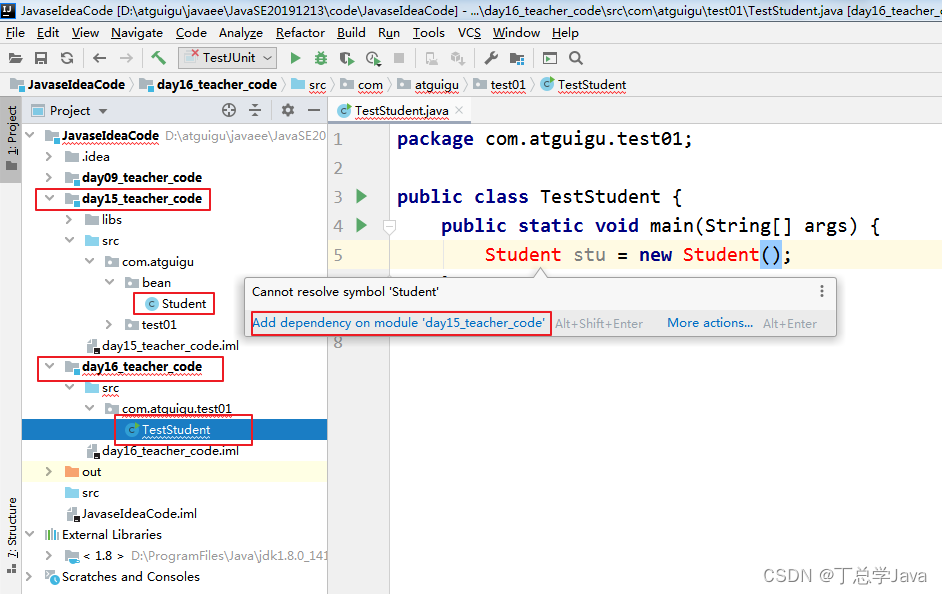Navigate back with the left arrow icon
942x594 pixels.
[x=100, y=58]
